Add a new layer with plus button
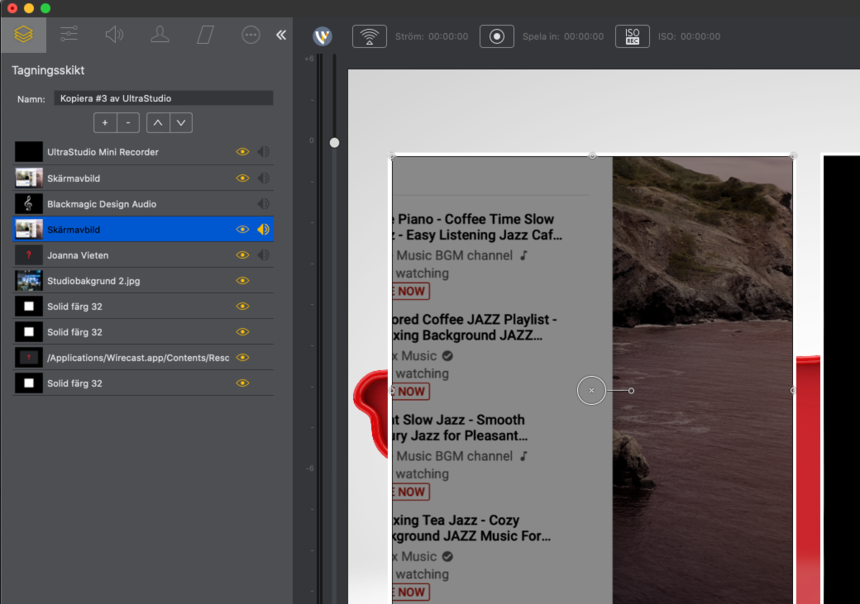Screen dimensions: 860x604 coord(105,123)
